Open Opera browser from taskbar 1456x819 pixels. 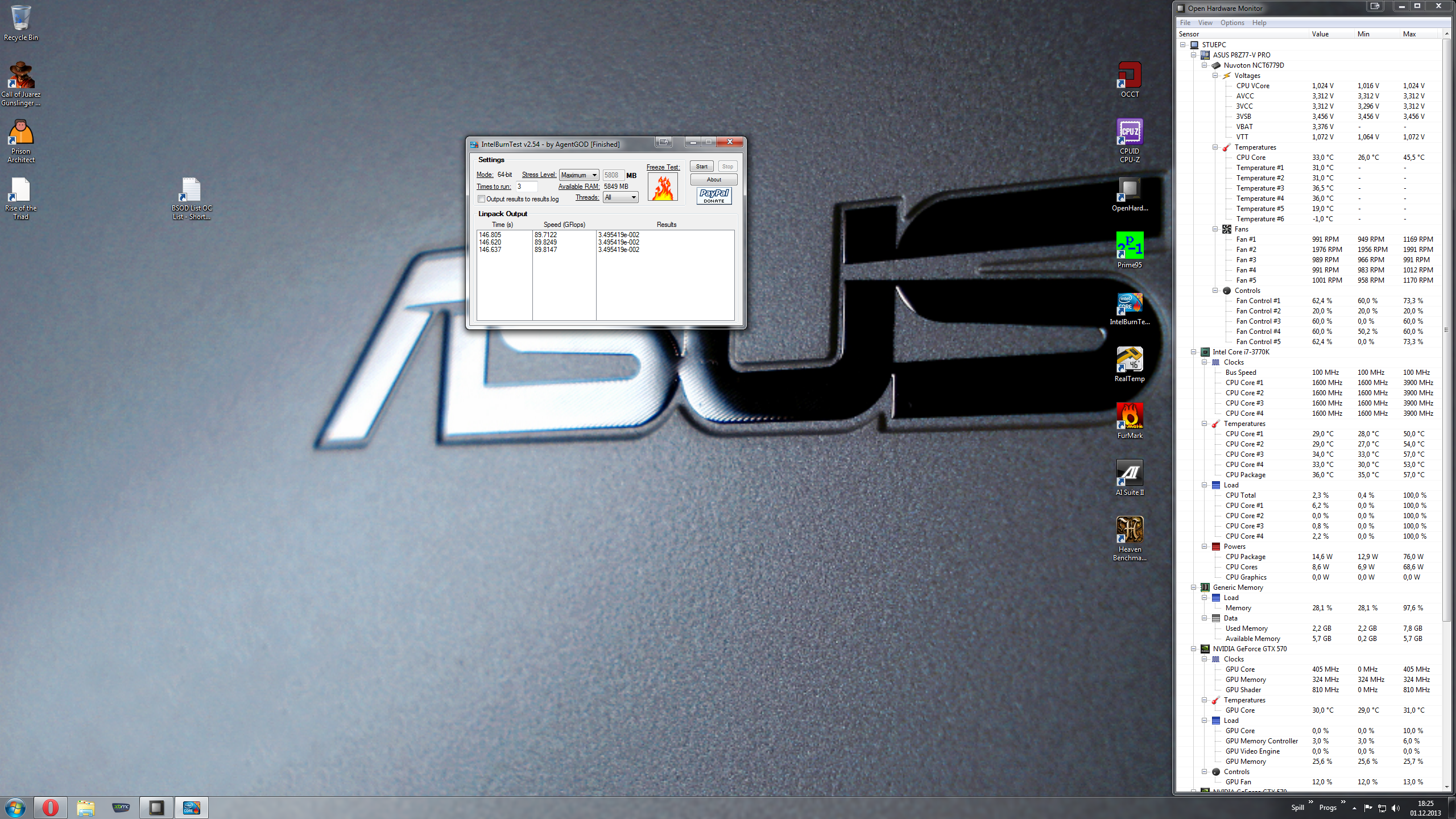[50, 808]
